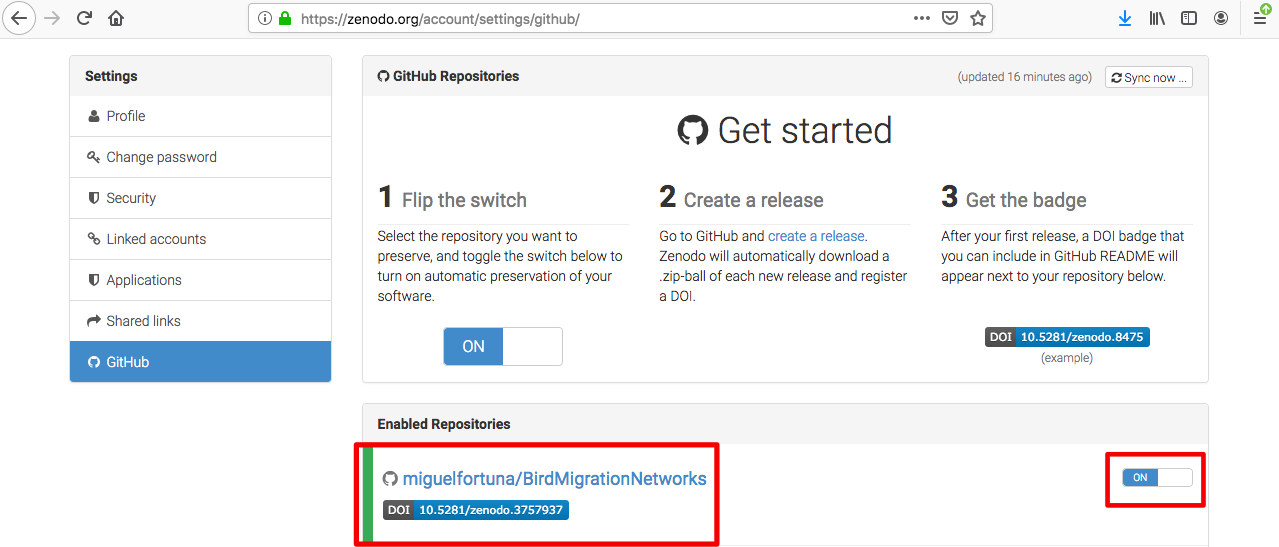Click the Settings sidebar heading
1279x547 pixels.
[111, 76]
